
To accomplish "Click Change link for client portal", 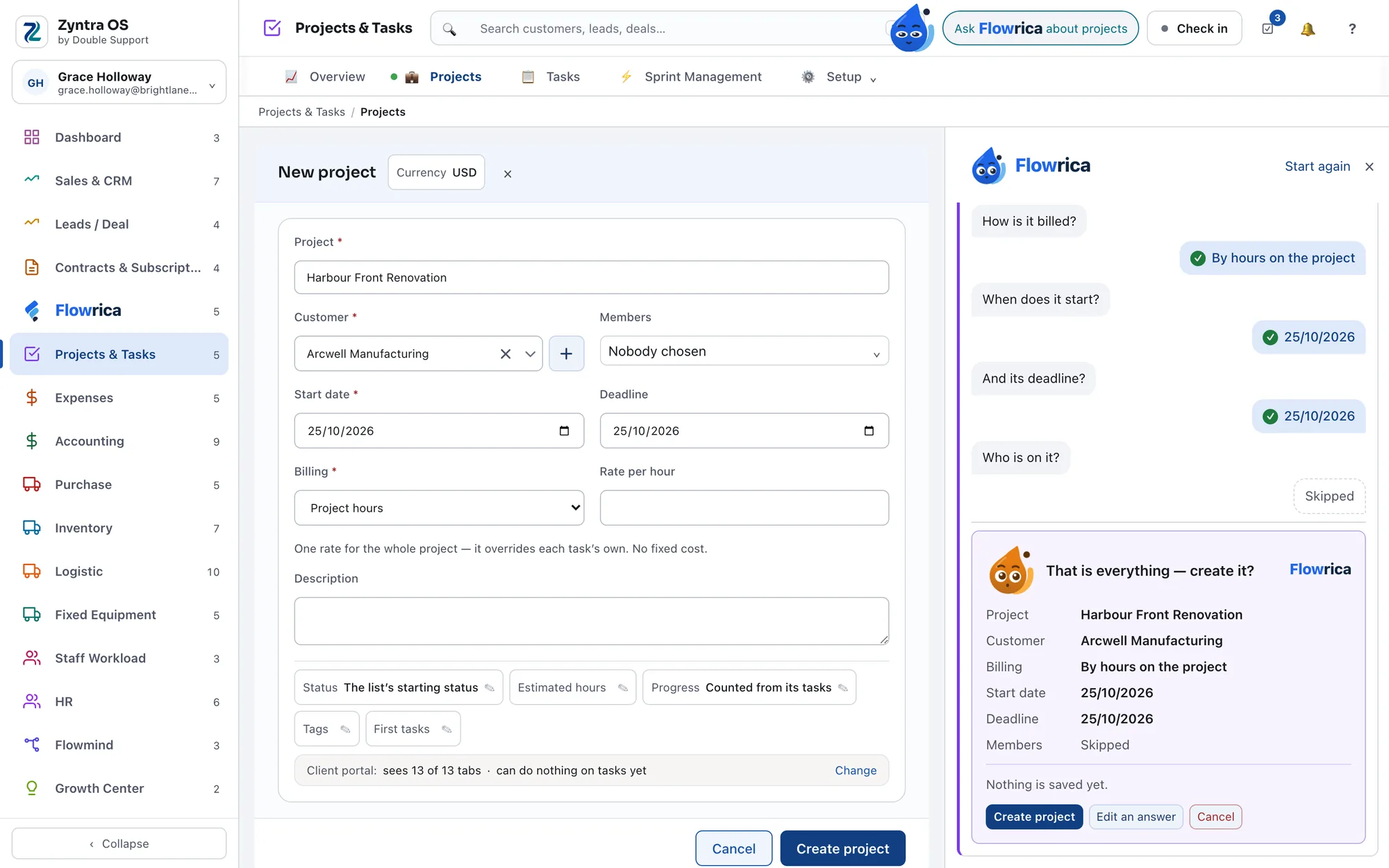I will 856,771.
